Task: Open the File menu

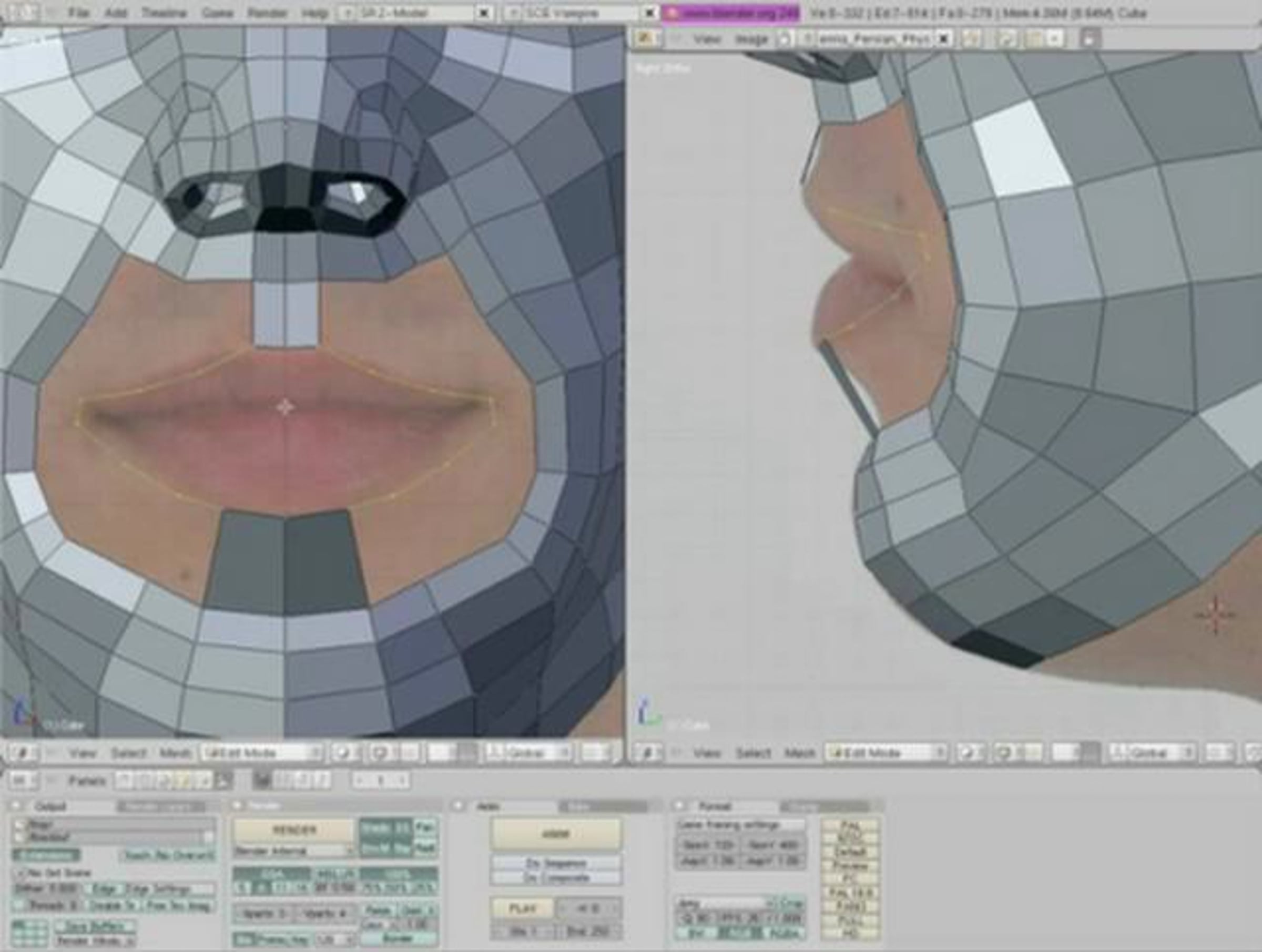Action: tap(79, 13)
